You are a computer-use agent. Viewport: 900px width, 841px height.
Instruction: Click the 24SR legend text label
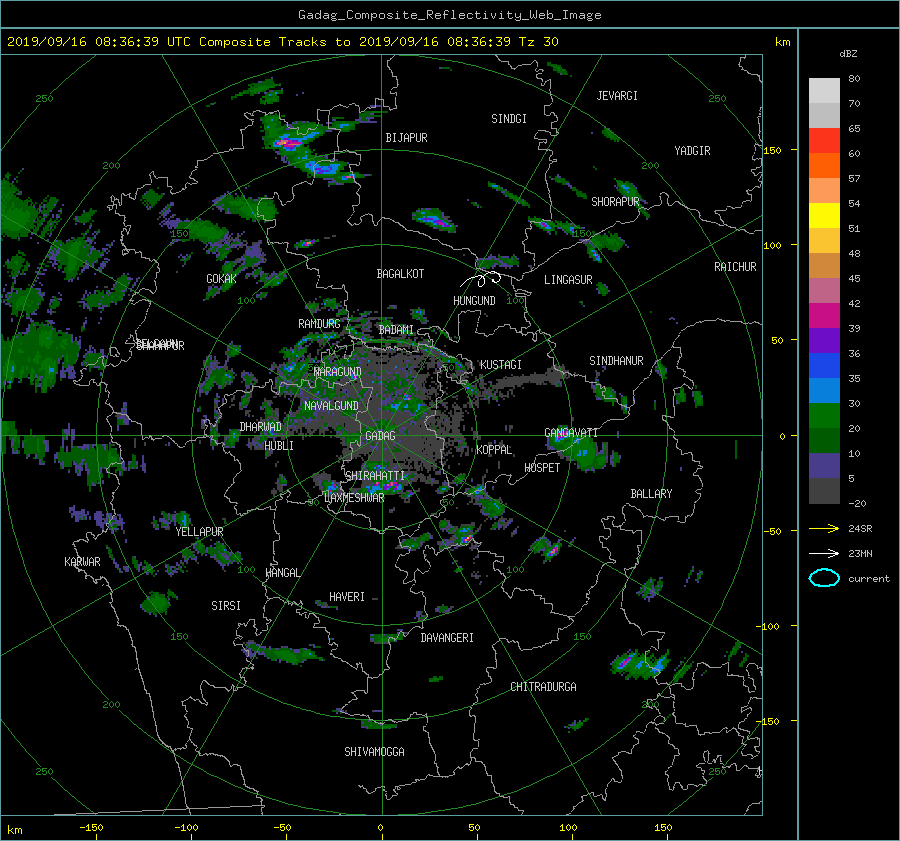[x=860, y=529]
